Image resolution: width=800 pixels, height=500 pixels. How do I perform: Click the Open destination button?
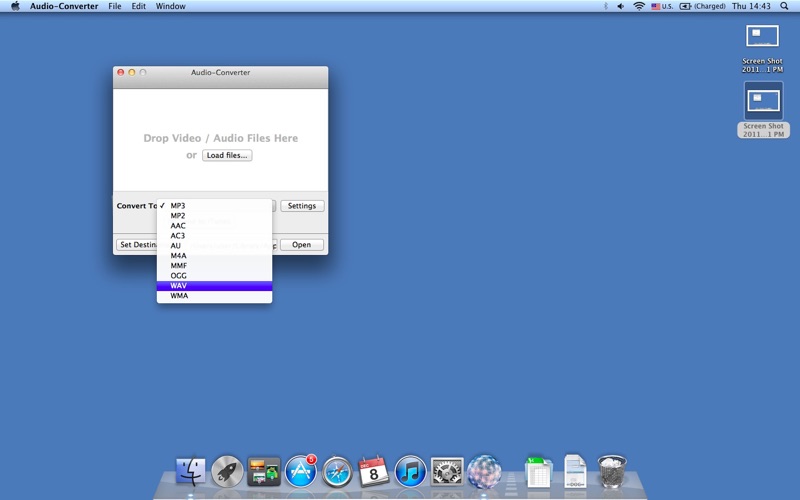coord(302,245)
